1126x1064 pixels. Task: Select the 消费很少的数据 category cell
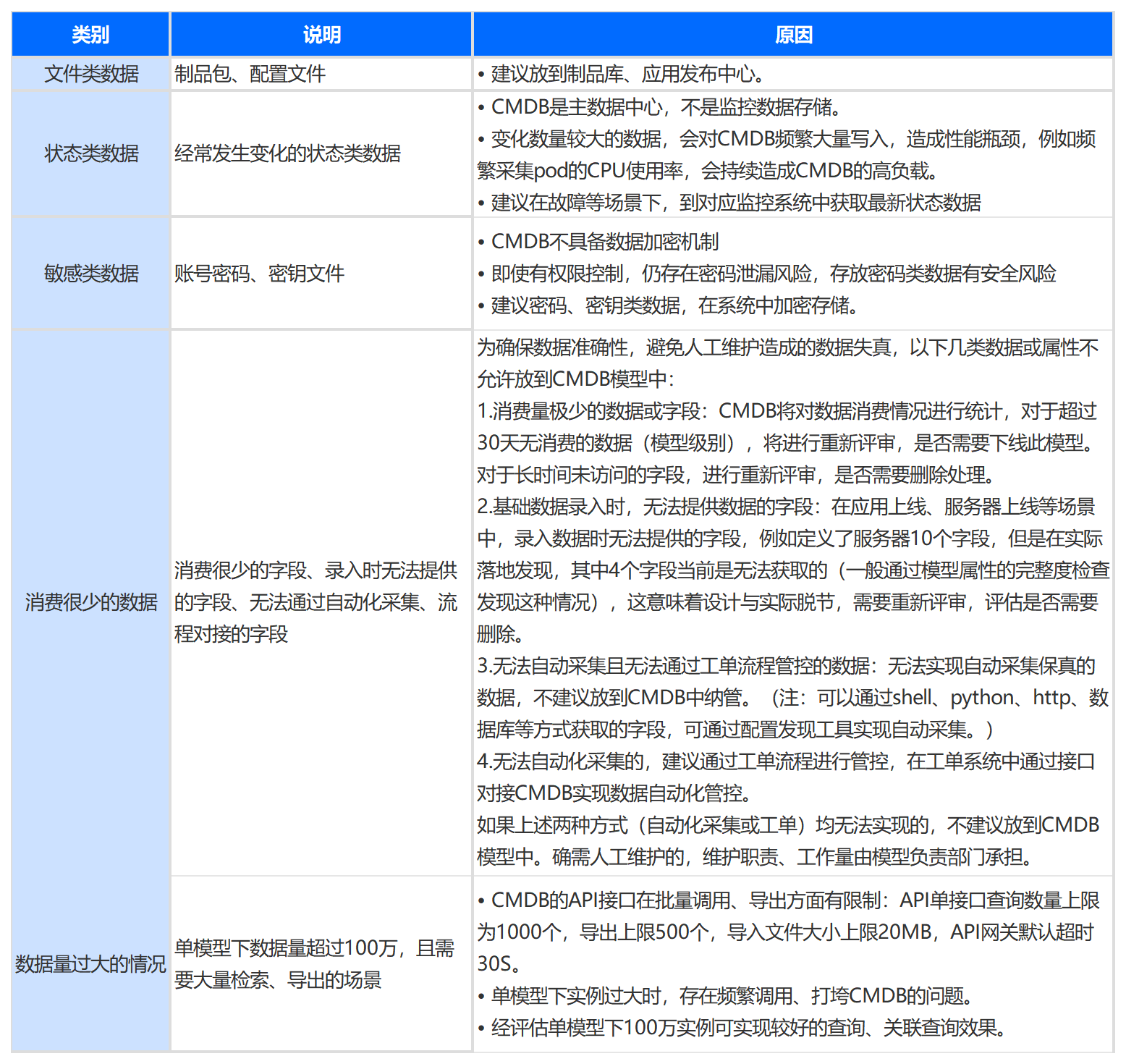[x=90, y=602]
